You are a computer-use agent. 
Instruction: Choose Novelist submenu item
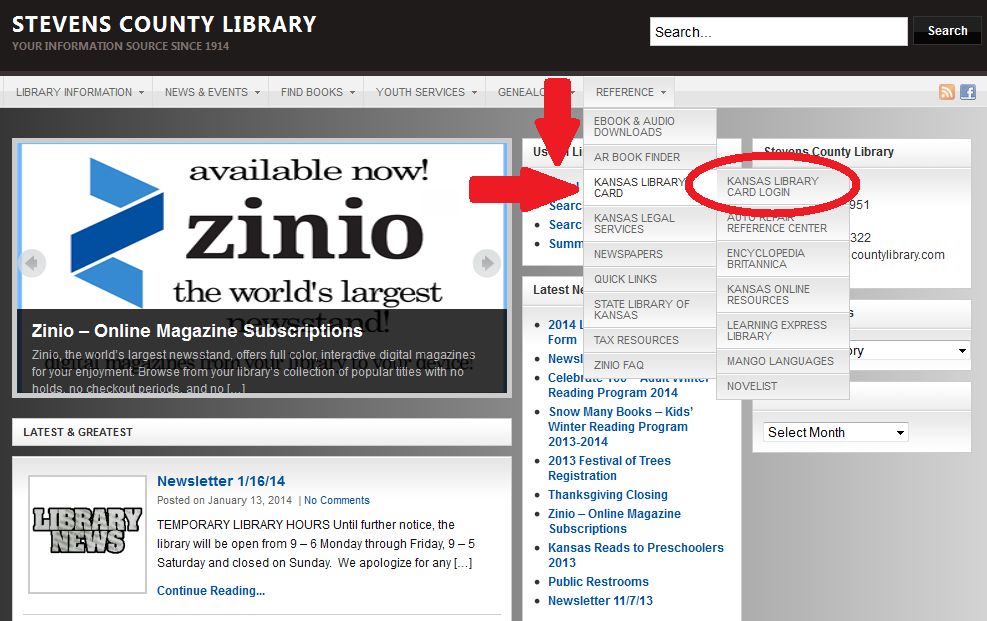coord(782,386)
